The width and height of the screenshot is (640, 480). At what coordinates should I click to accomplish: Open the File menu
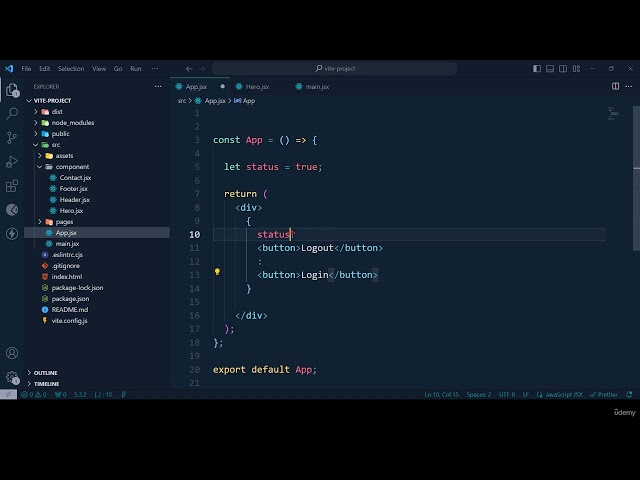click(26, 69)
